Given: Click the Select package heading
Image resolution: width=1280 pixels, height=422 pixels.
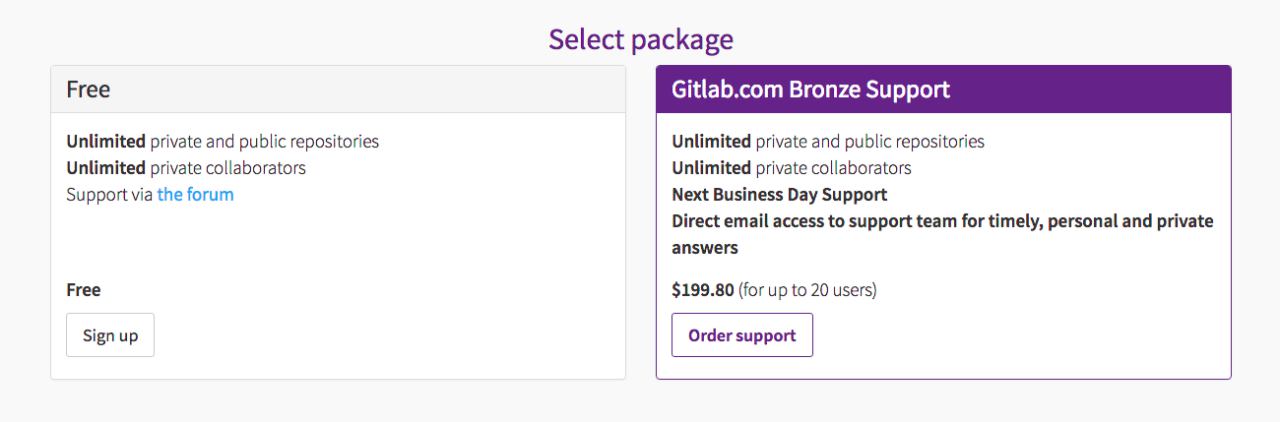Looking at the screenshot, I should (640, 39).
